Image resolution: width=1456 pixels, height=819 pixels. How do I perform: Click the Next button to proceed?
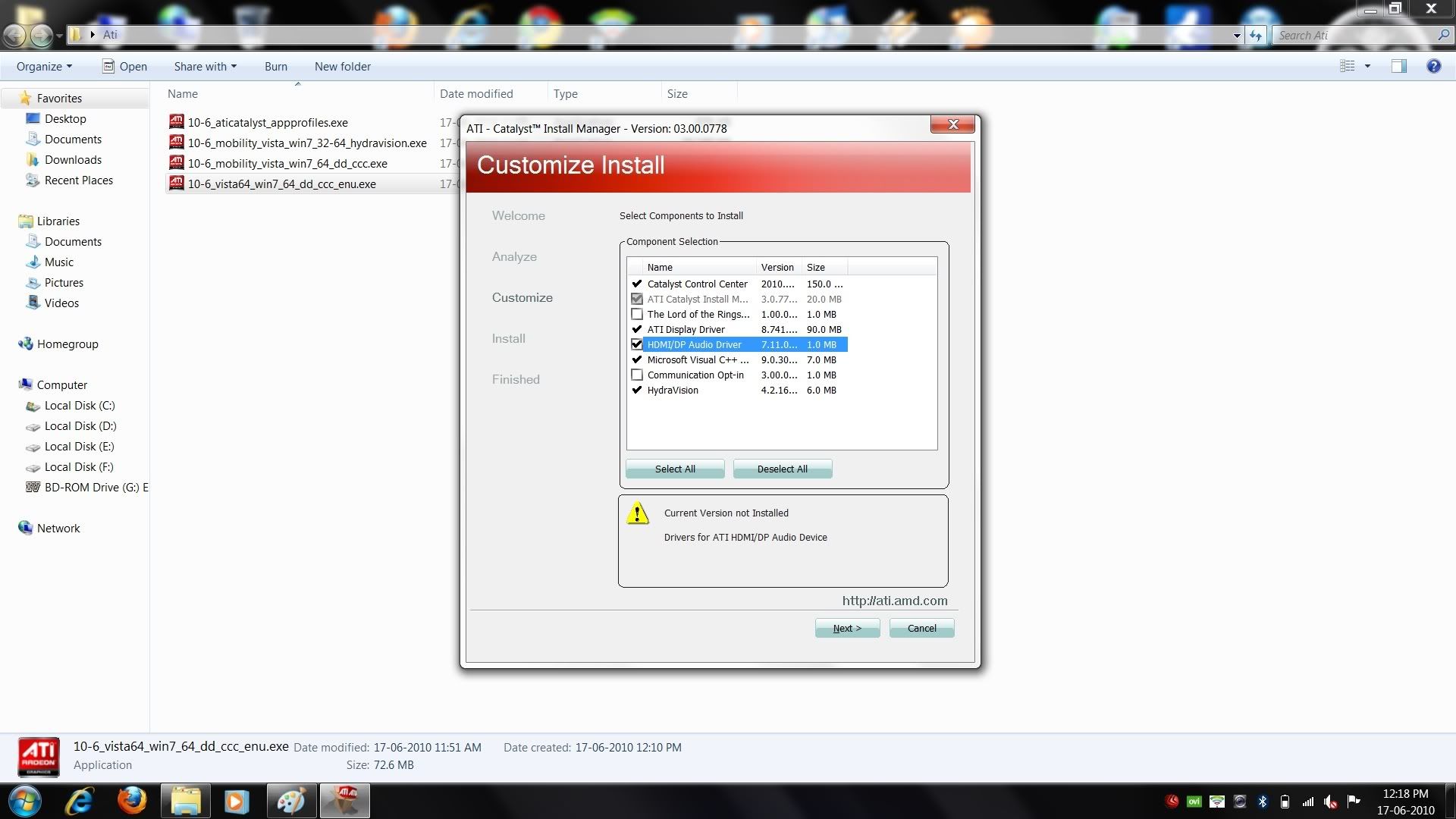point(847,628)
